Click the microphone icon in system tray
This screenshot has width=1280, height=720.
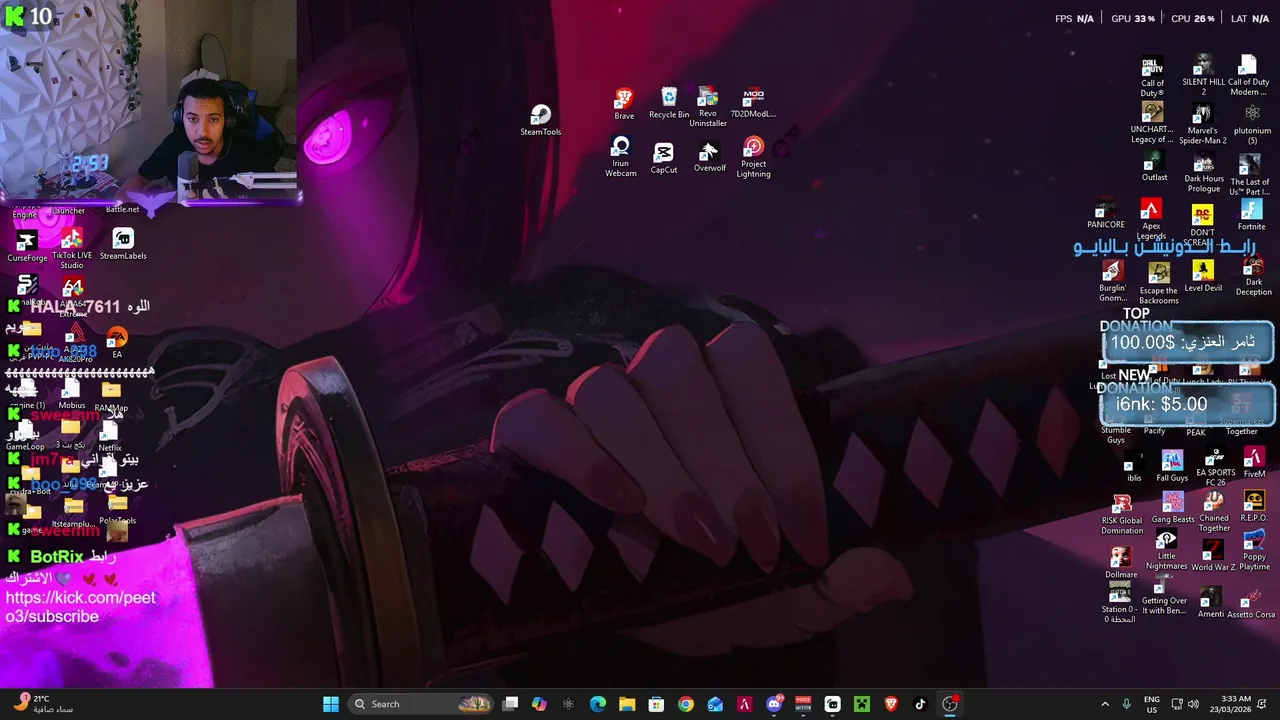pos(1127,704)
